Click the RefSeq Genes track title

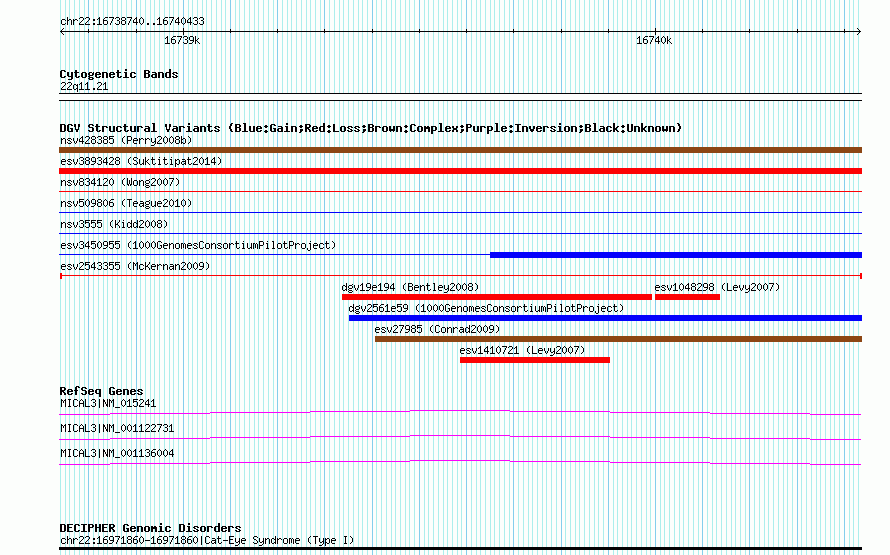point(101,391)
